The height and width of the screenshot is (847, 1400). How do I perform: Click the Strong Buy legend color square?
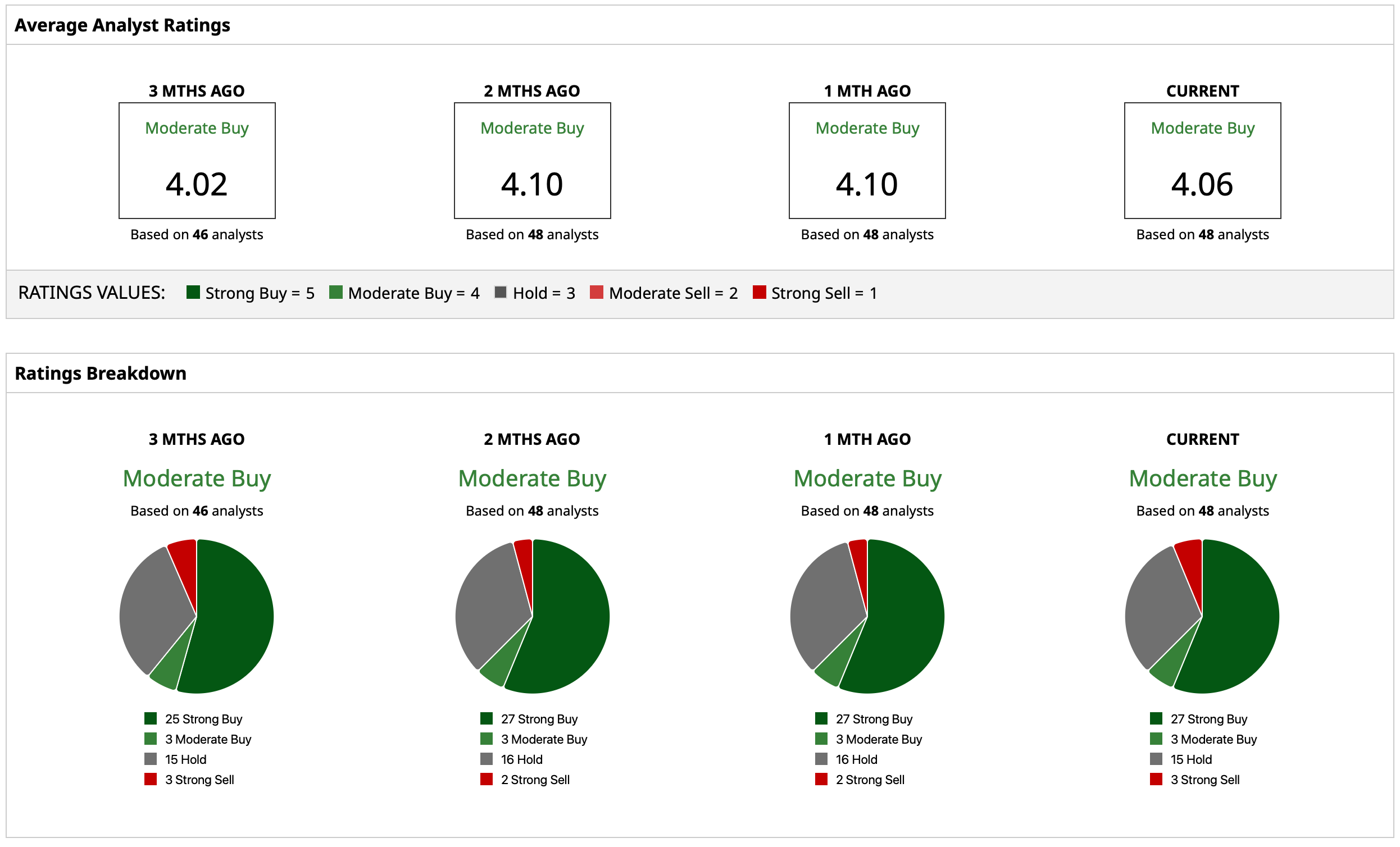click(x=193, y=293)
